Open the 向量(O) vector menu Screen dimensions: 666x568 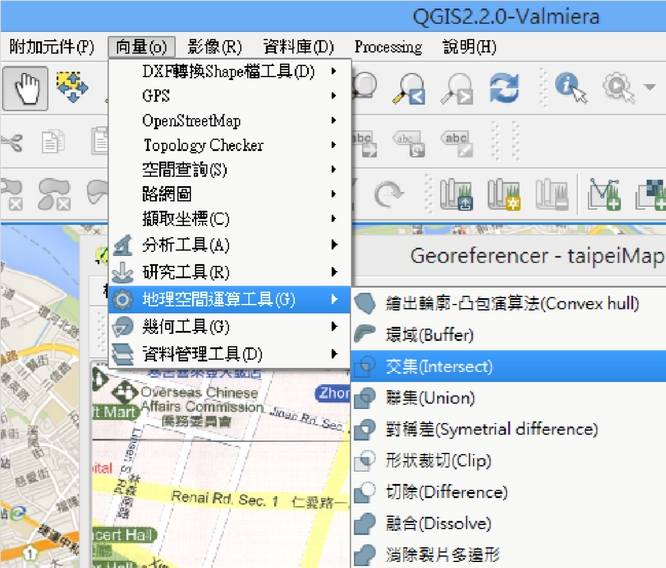pos(141,47)
